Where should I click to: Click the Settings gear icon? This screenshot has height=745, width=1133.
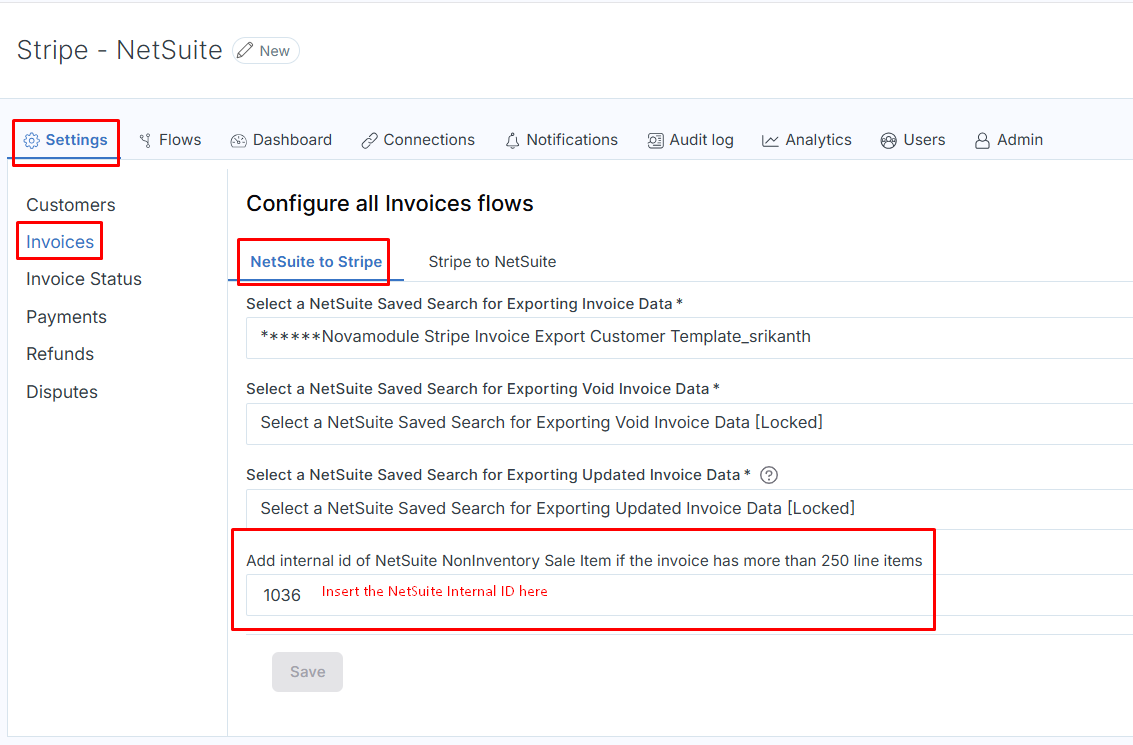coord(31,140)
